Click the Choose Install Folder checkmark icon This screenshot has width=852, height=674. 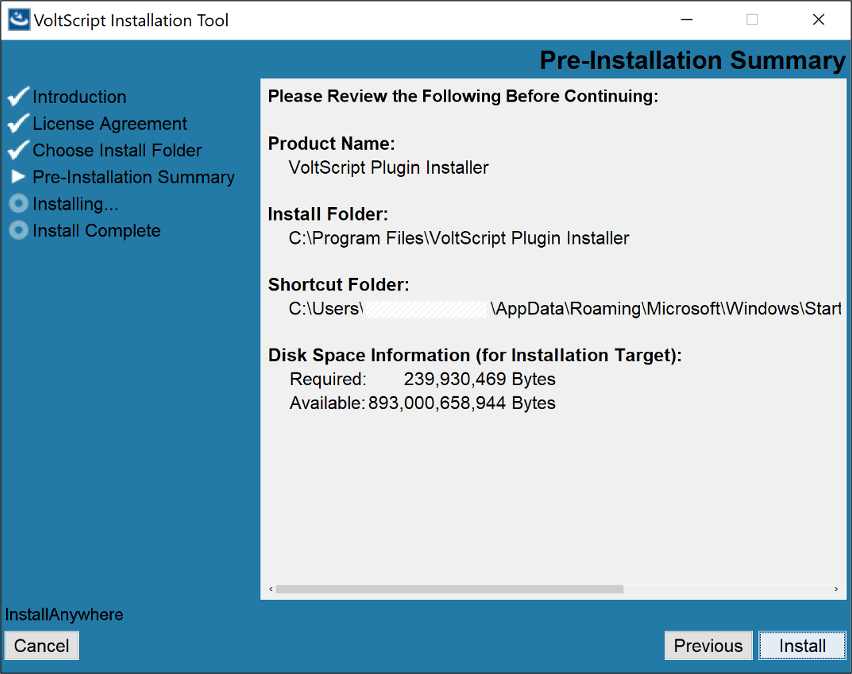[18, 151]
